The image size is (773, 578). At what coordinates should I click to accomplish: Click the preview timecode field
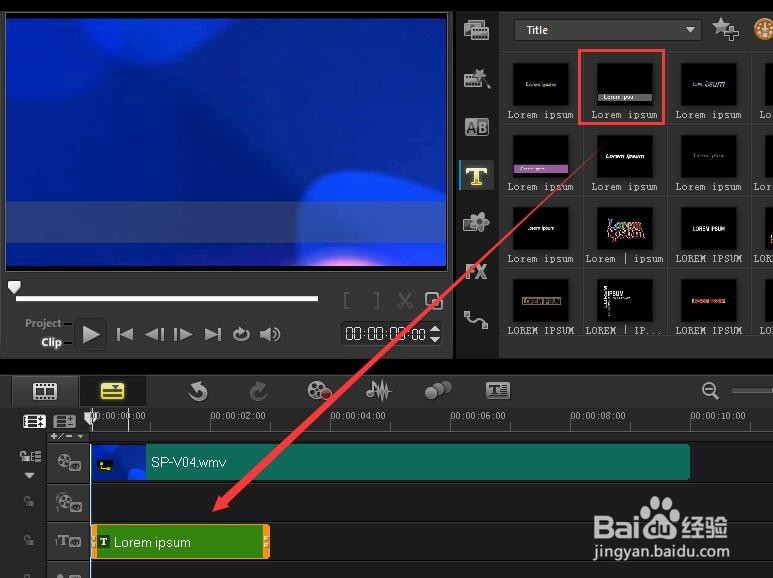[385, 334]
